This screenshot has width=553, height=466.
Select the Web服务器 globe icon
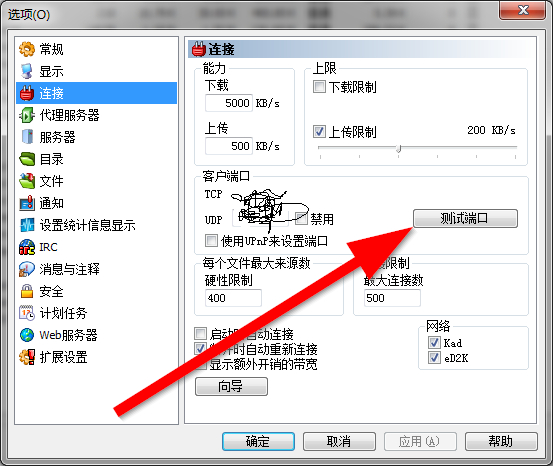tap(27, 335)
